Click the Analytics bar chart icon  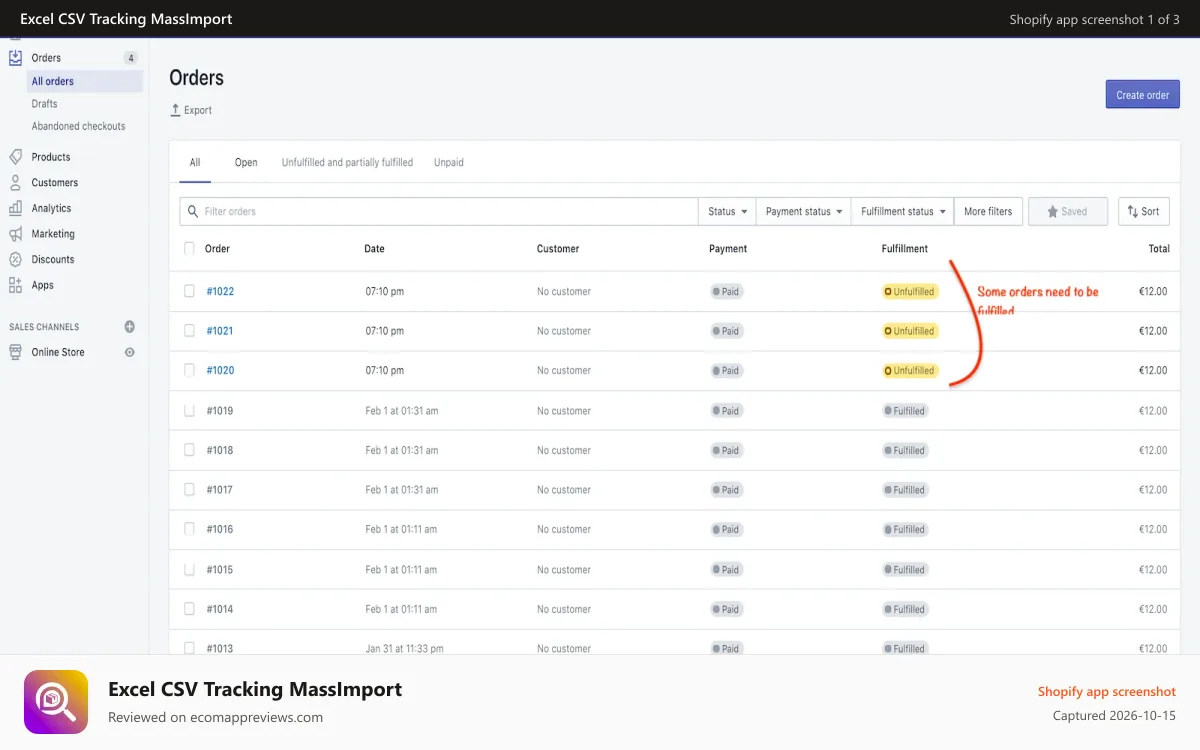point(15,208)
